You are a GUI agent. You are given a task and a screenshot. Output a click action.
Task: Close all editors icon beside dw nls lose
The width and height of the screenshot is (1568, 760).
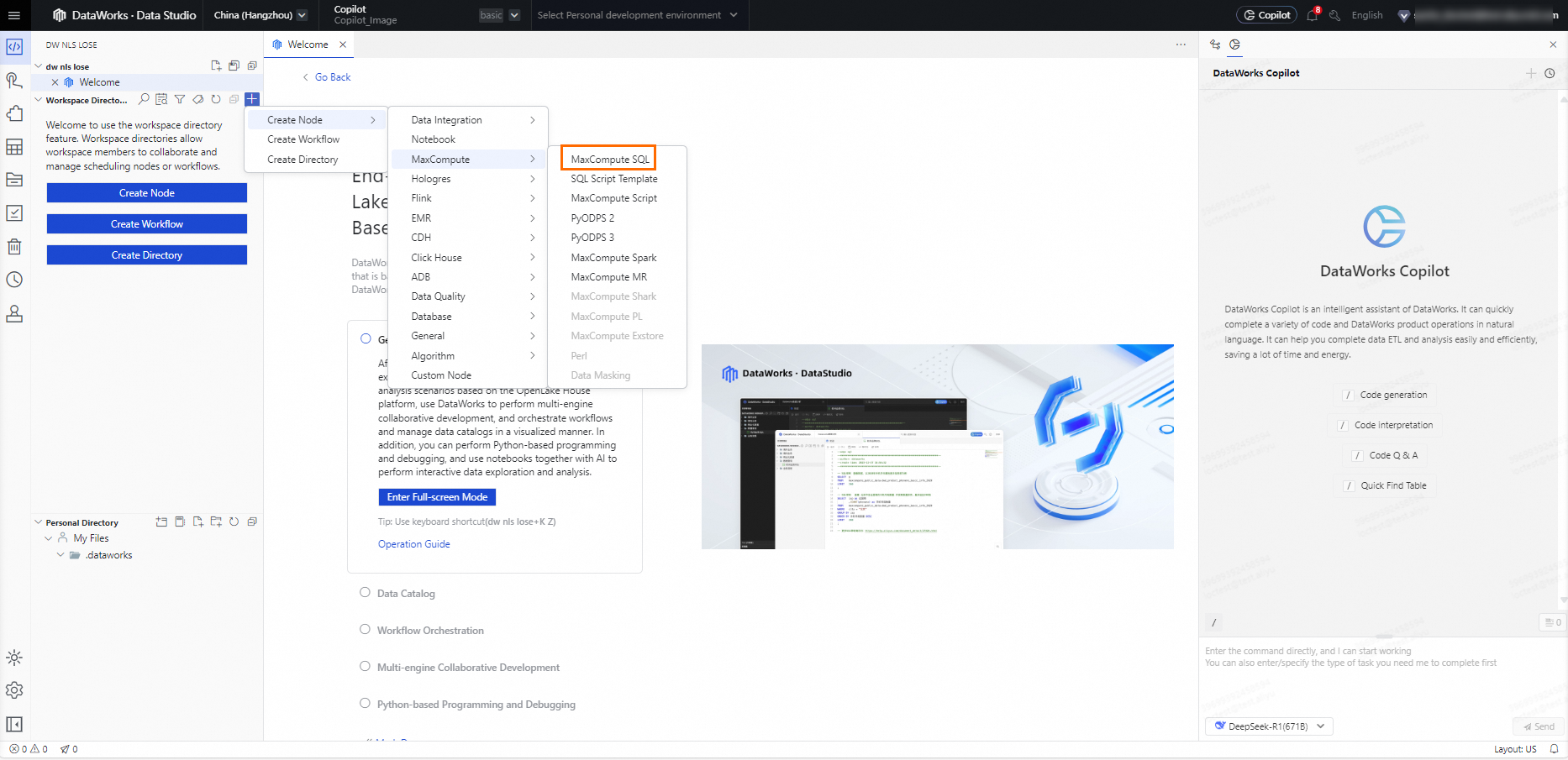252,66
